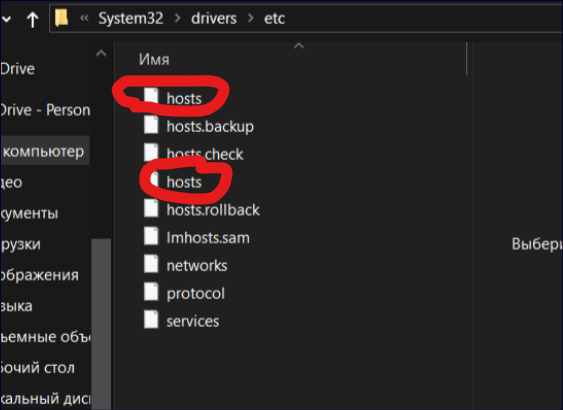Click the folder icon in address bar
Screen dimensions: 563x410
pyautogui.click(x=61, y=18)
